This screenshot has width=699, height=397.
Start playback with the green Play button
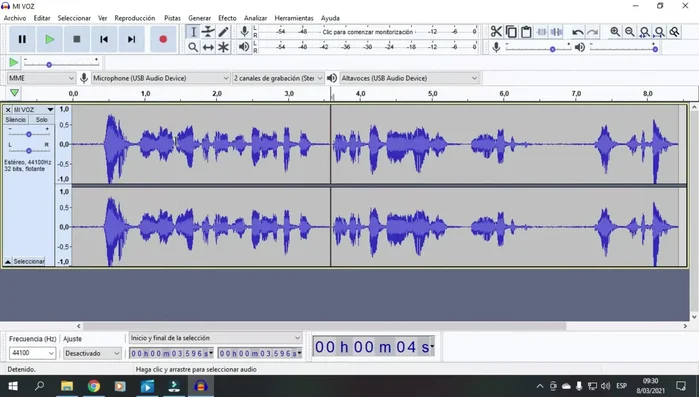pos(49,39)
